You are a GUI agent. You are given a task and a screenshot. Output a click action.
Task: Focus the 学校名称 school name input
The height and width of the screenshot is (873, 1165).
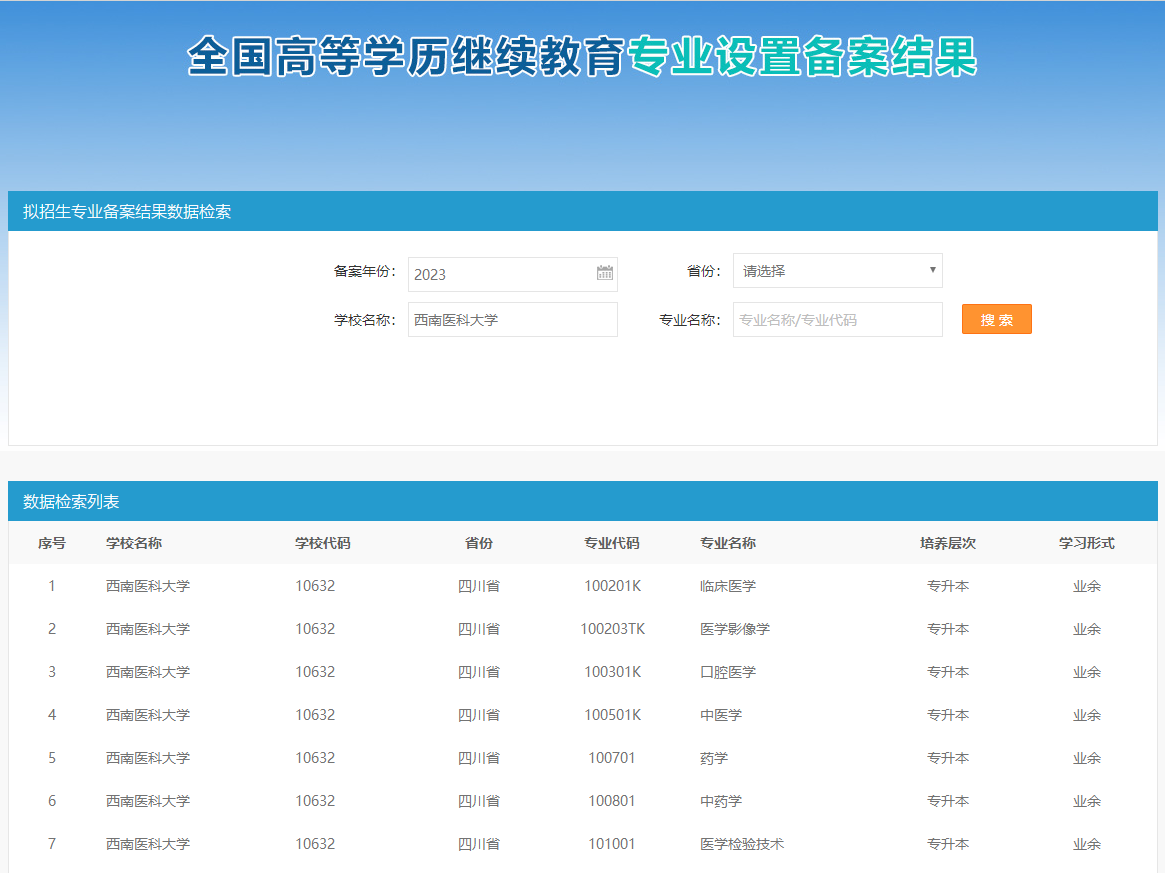512,320
